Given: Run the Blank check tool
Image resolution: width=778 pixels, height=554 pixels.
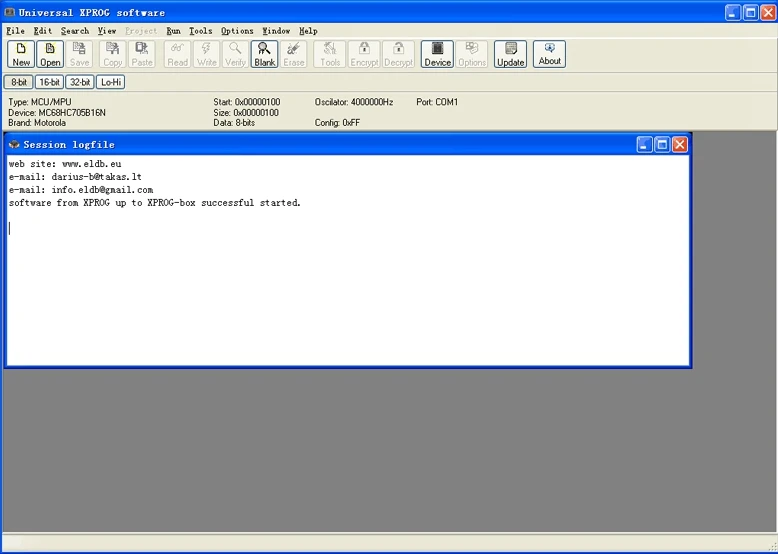Looking at the screenshot, I should (x=264, y=54).
